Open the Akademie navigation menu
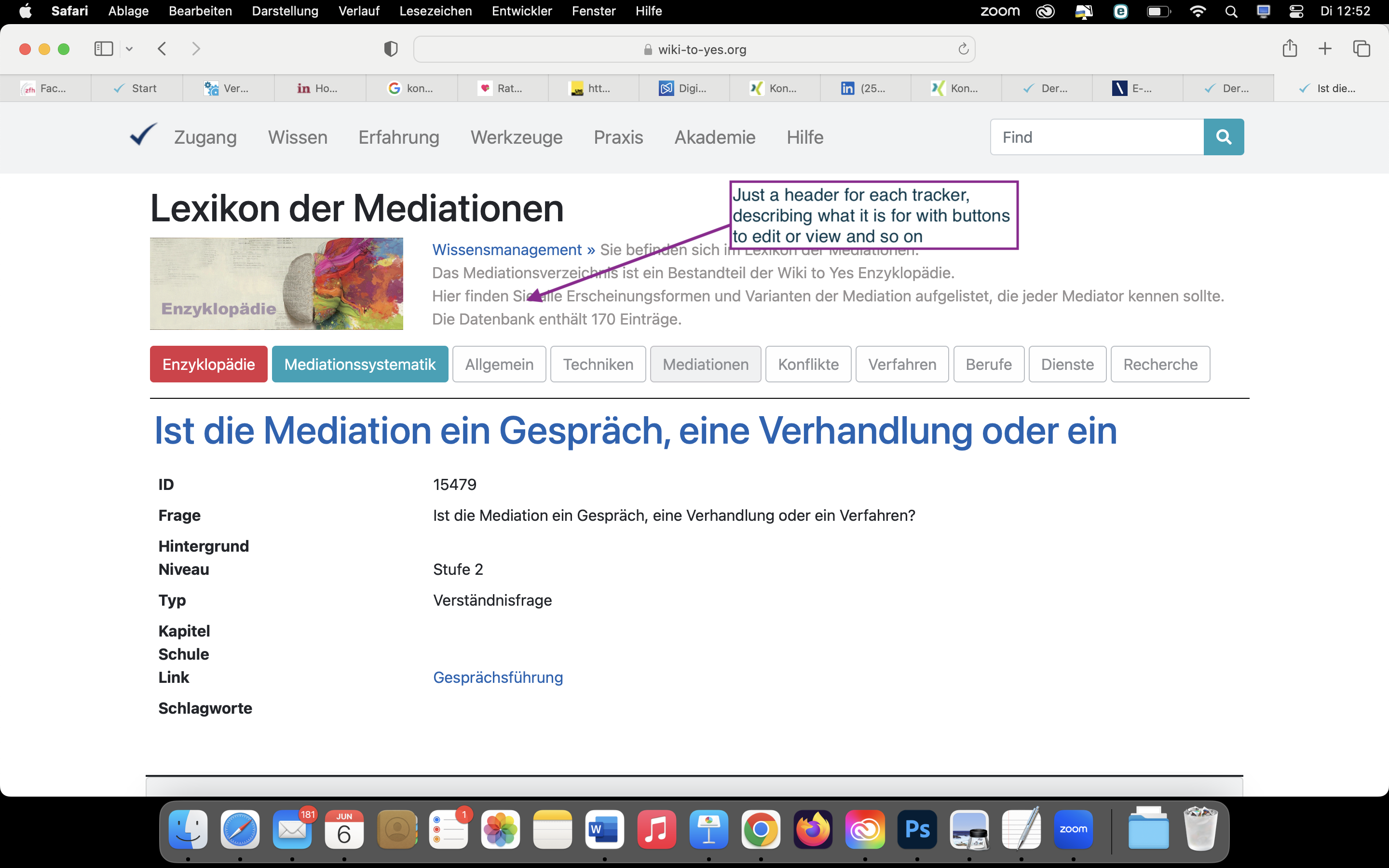Image resolution: width=1389 pixels, height=868 pixels. 715,137
